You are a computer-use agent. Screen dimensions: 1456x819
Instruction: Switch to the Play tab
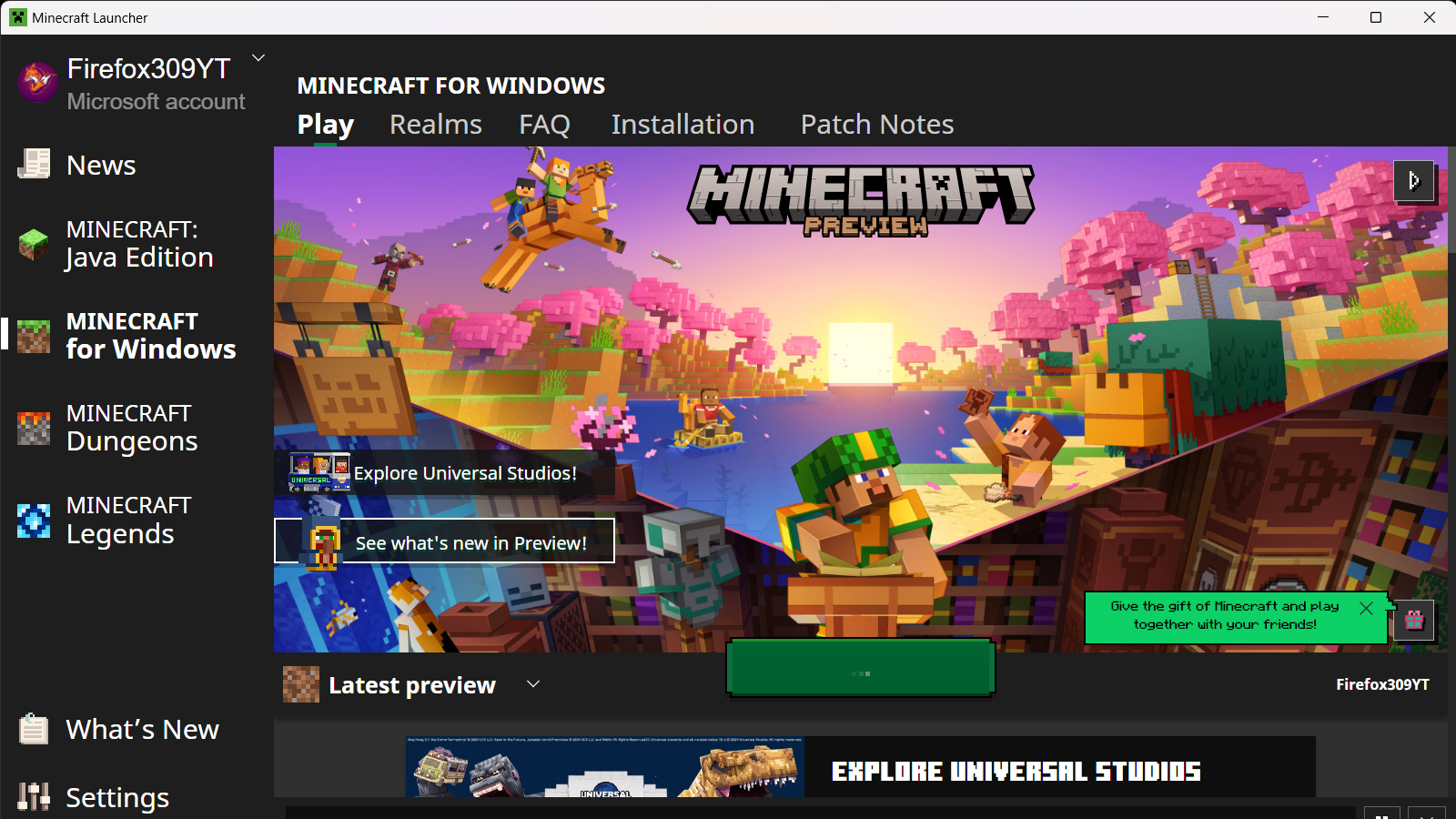(x=326, y=125)
